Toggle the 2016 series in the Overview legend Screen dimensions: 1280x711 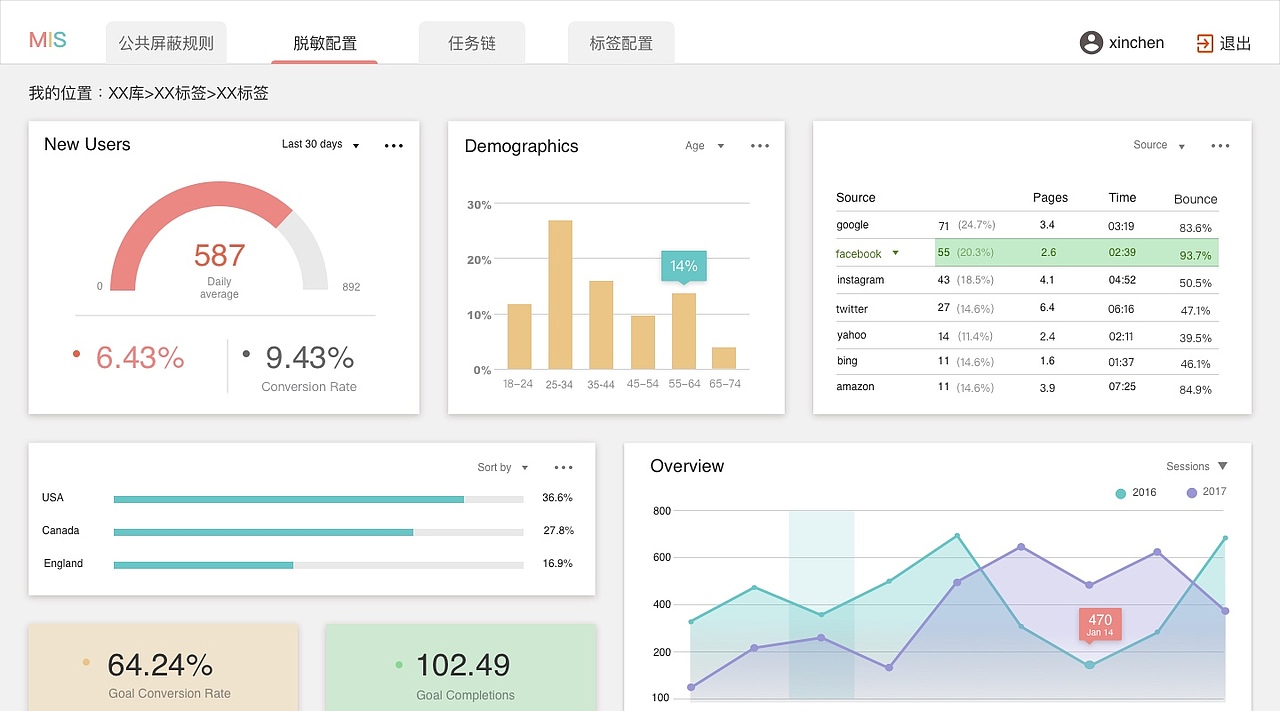(x=1135, y=492)
